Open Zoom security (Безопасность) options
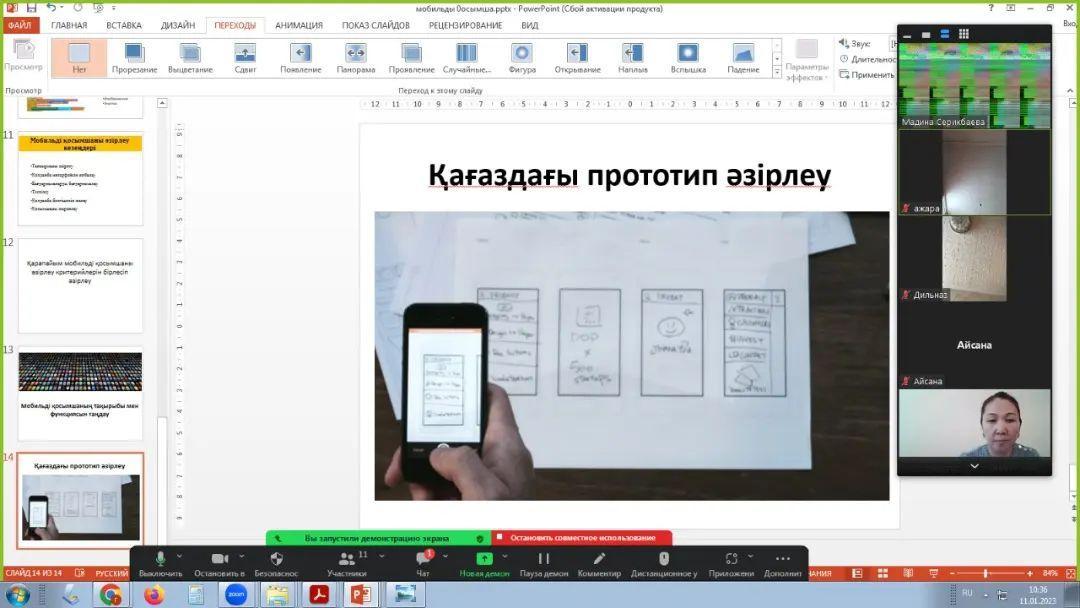Image resolution: width=1080 pixels, height=608 pixels. (x=276, y=564)
